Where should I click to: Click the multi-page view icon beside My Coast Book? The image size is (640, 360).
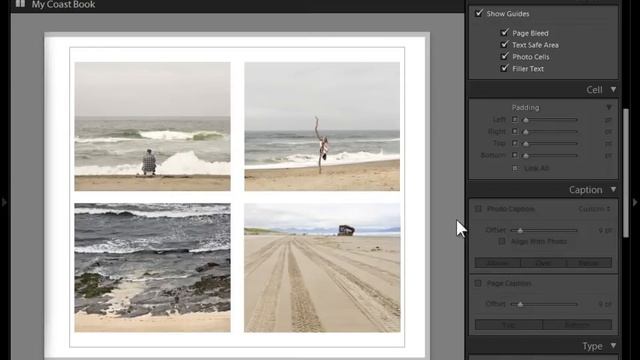point(20,4)
